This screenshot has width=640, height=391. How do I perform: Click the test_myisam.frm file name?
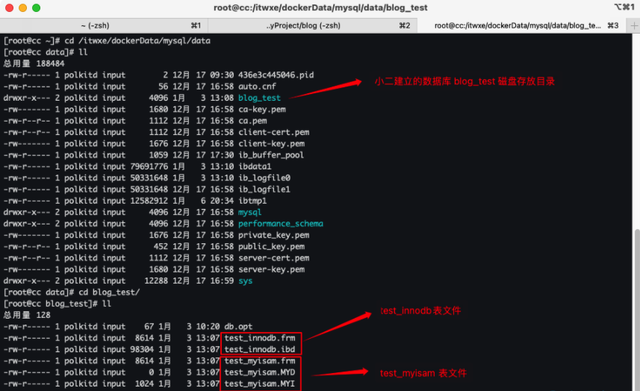[x=260, y=361]
